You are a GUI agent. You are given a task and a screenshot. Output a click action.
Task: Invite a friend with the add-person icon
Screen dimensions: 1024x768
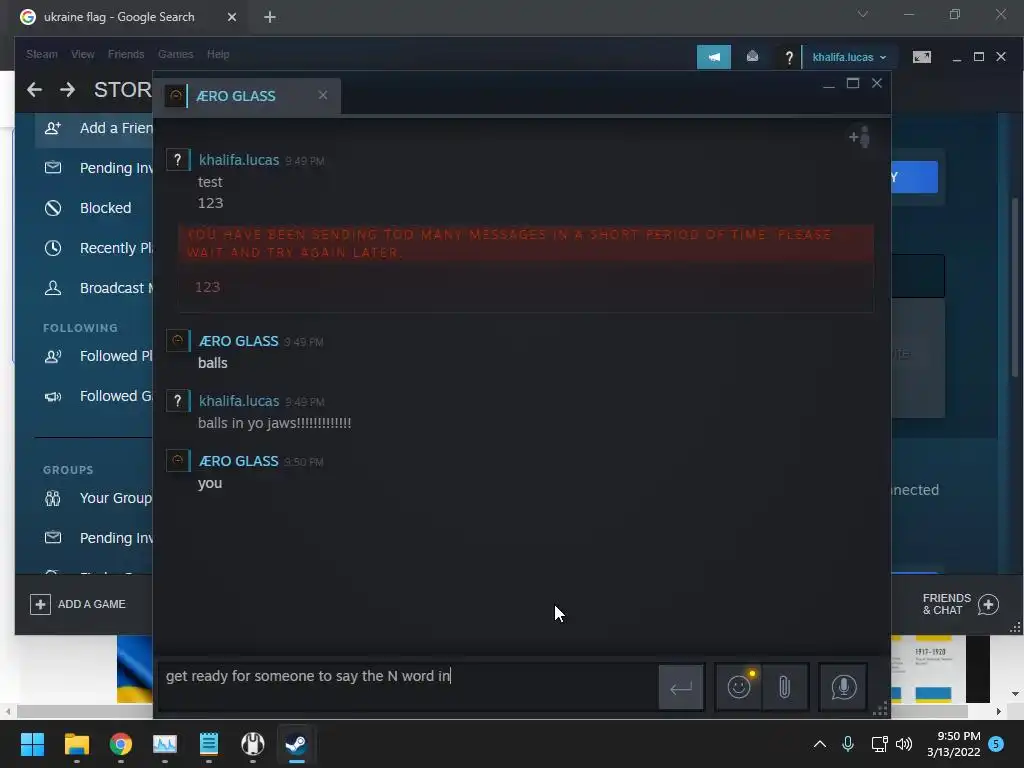point(859,137)
